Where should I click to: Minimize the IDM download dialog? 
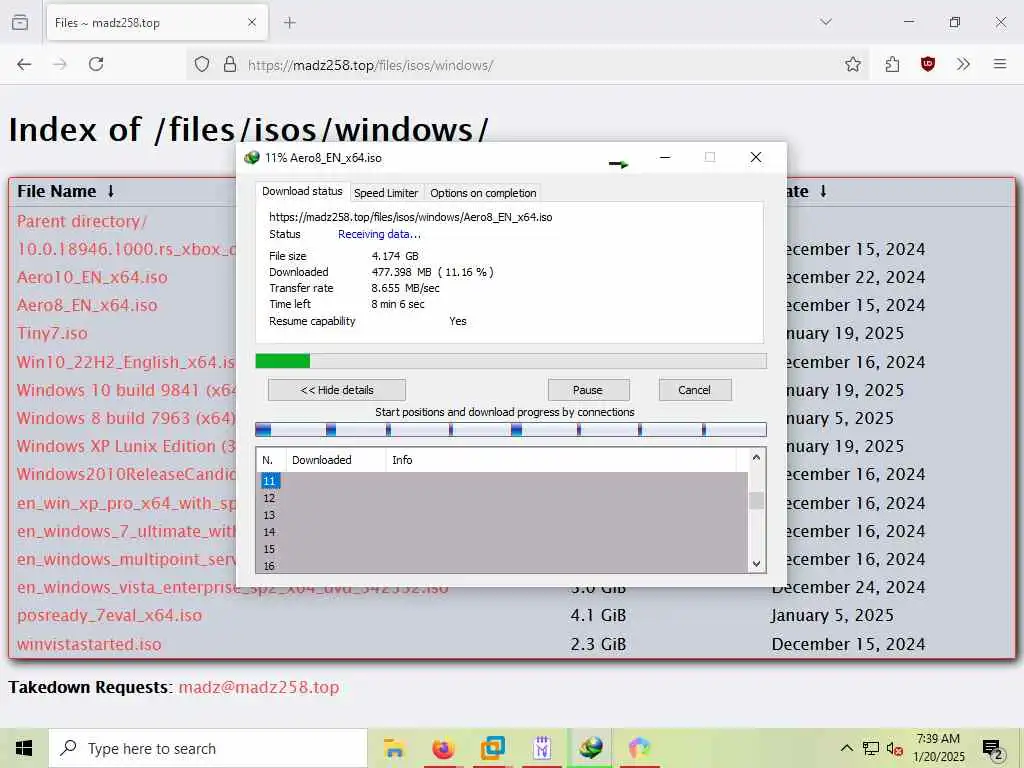tap(665, 157)
